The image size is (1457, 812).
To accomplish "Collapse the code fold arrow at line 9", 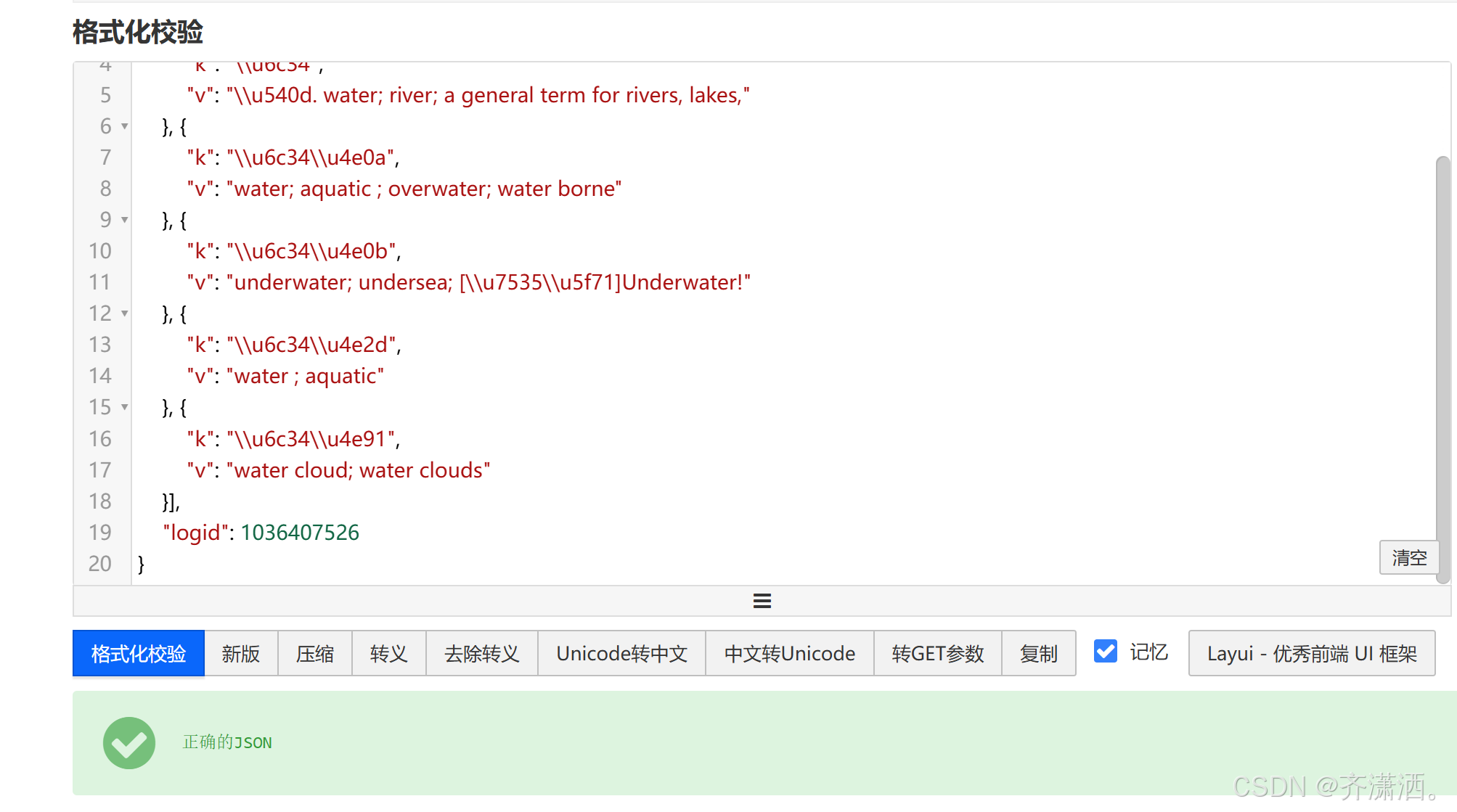I will (x=125, y=220).
